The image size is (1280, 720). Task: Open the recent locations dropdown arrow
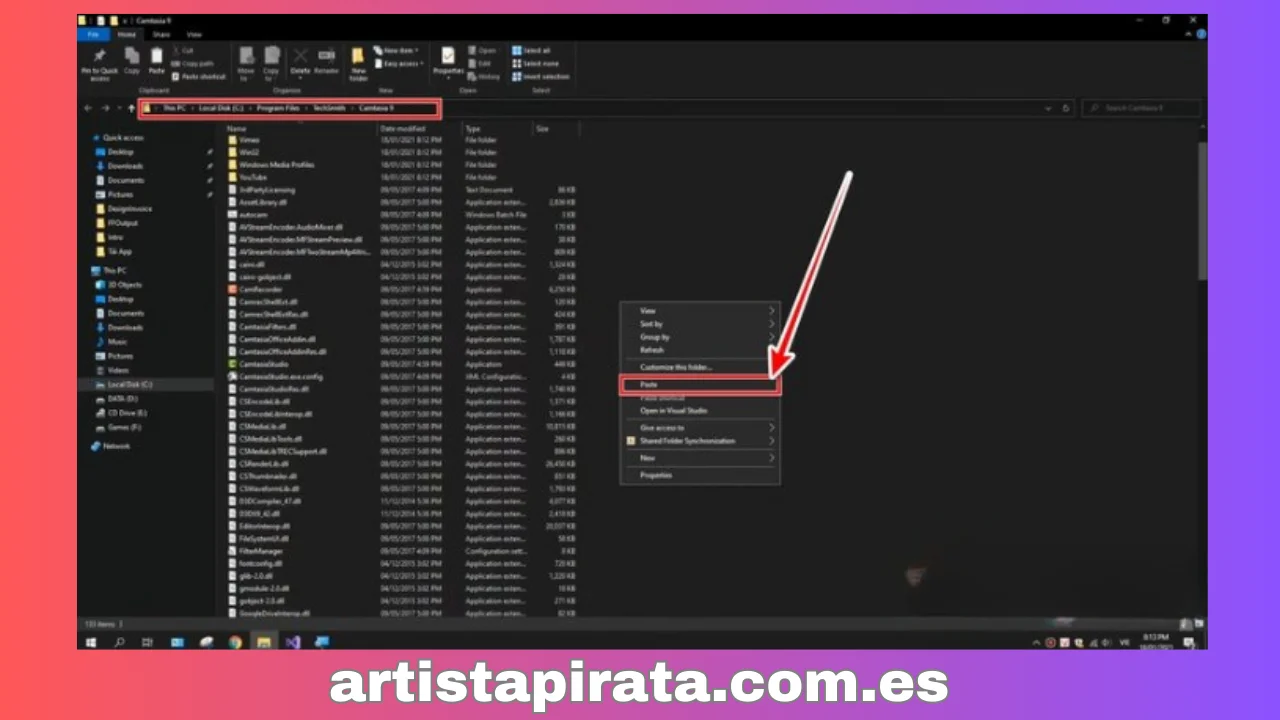(x=119, y=108)
